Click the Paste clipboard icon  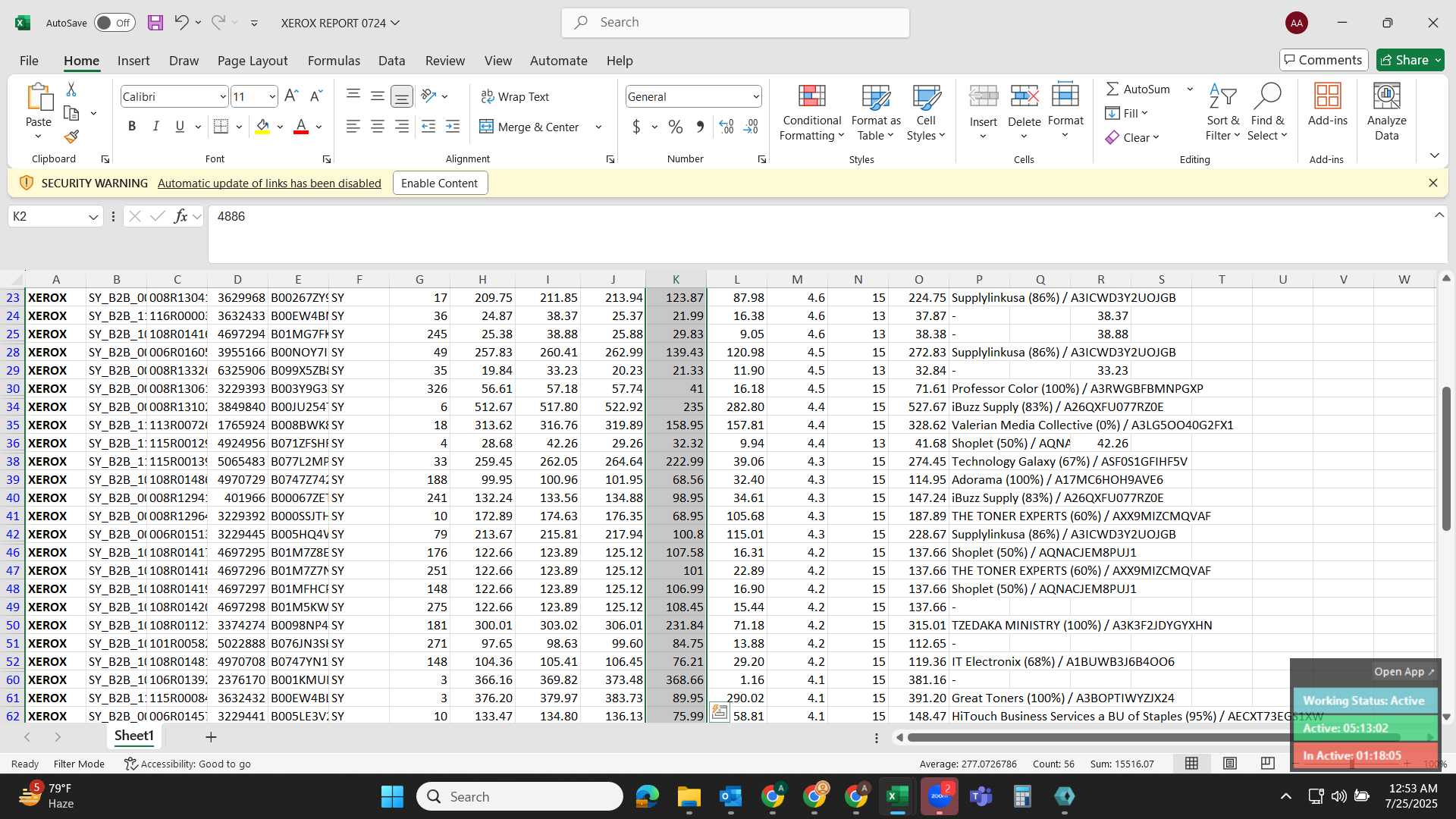tap(39, 97)
